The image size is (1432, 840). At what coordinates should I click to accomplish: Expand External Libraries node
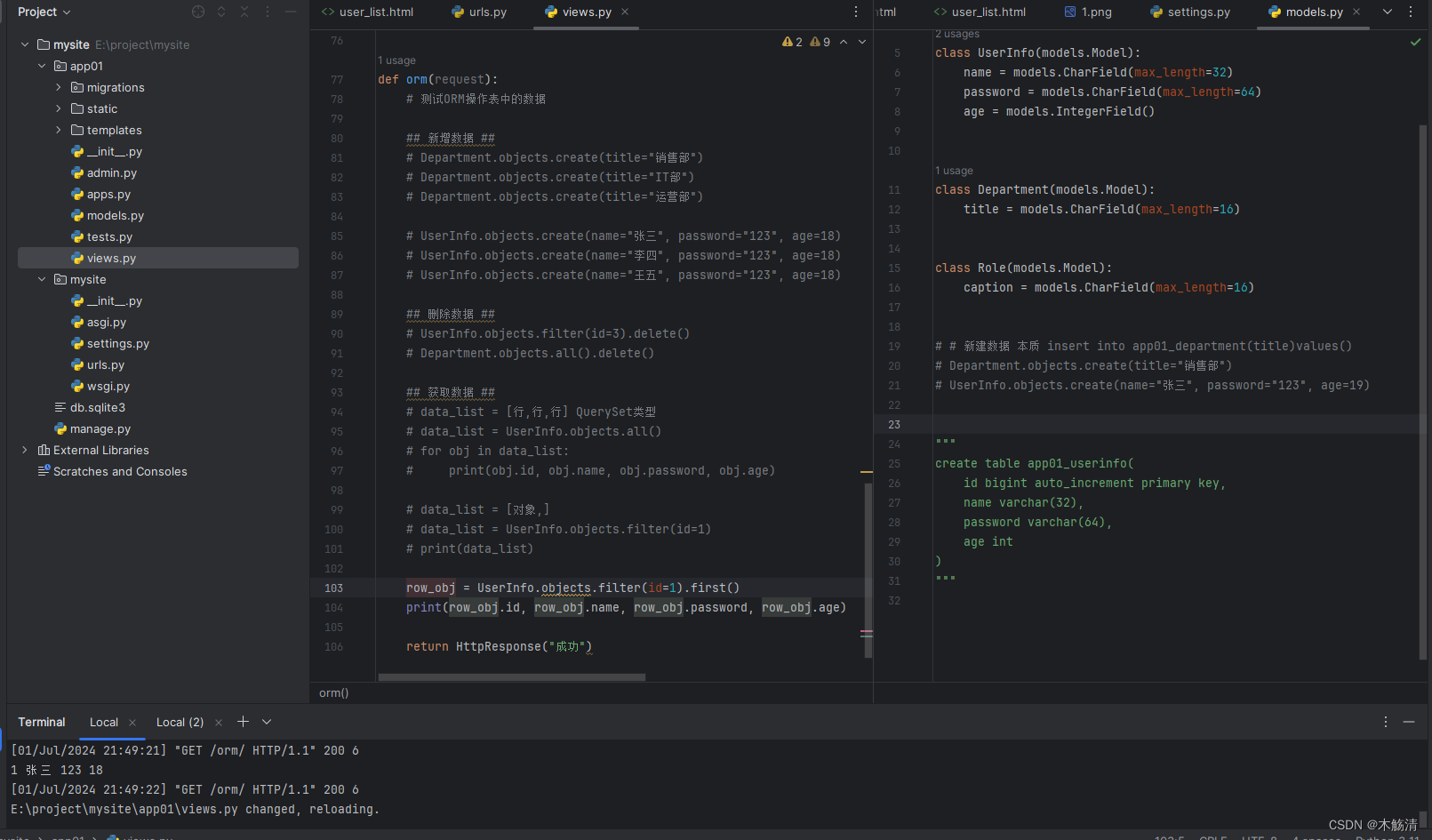point(25,450)
